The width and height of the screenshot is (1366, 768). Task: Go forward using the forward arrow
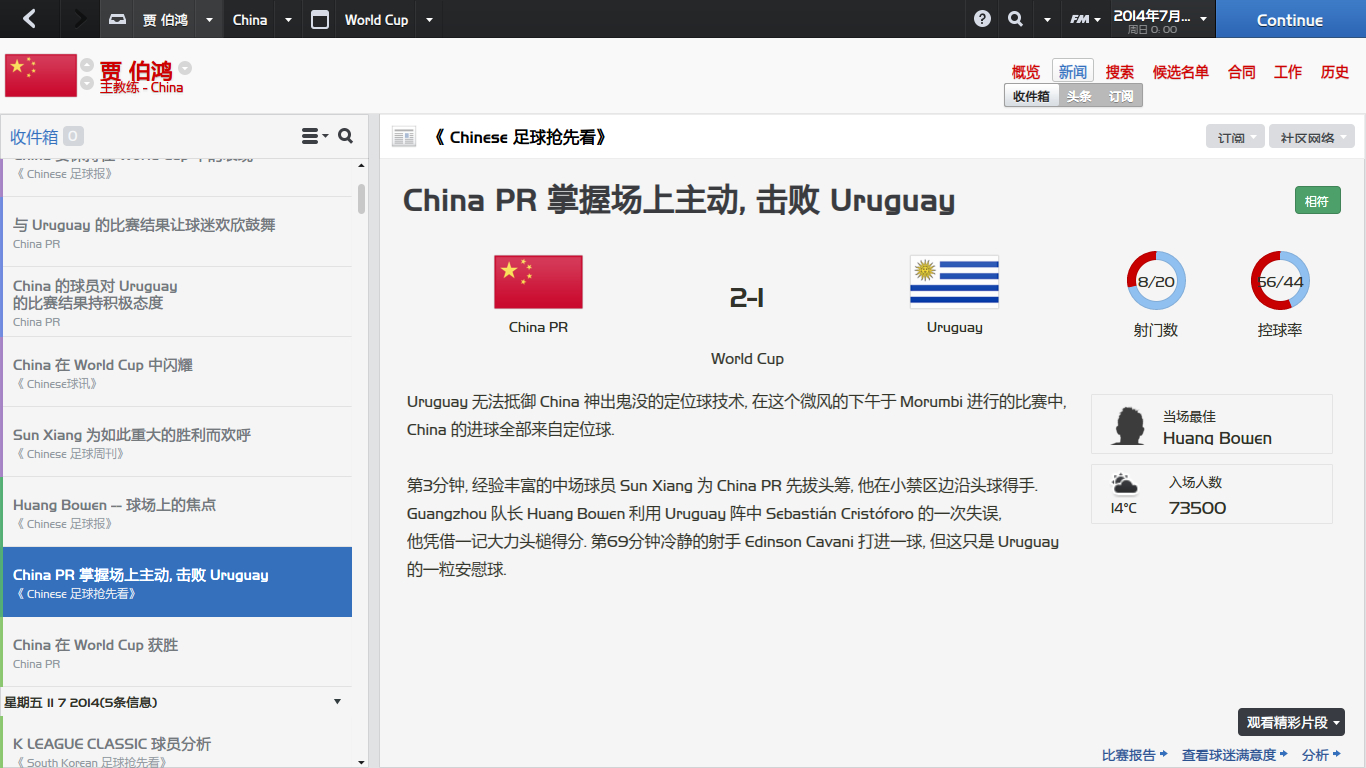[79, 19]
